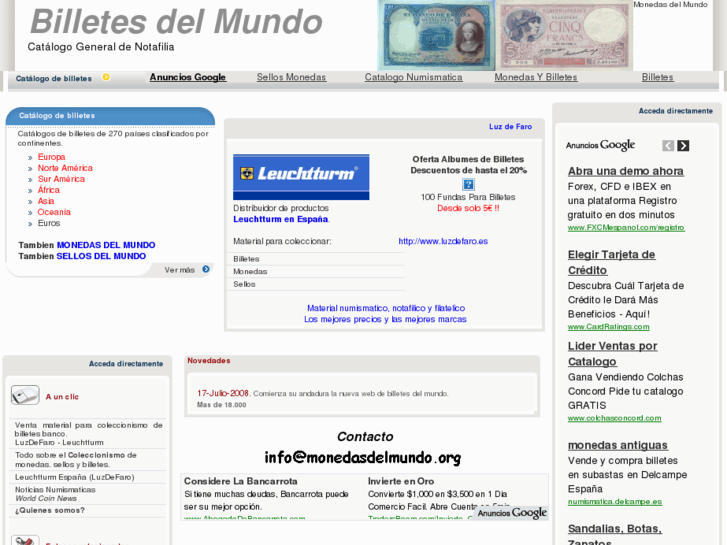Image resolution: width=727 pixels, height=545 pixels.
Task: Open the Europa banknote catalog
Action: coord(51,157)
